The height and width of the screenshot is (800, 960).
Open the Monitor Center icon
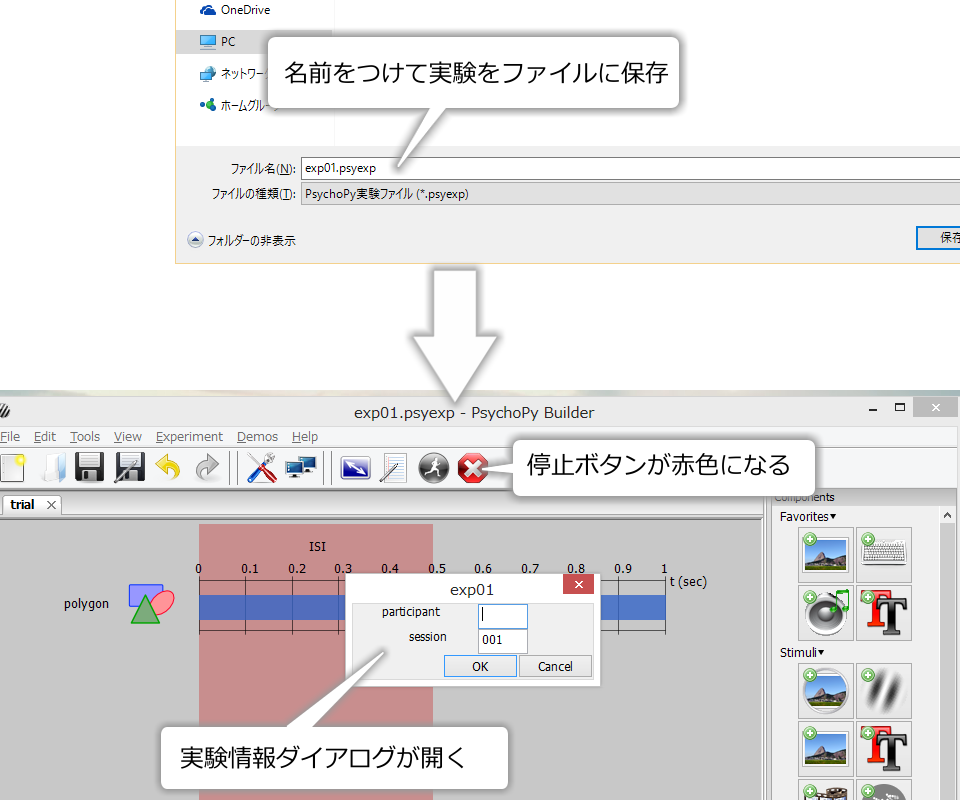[301, 468]
